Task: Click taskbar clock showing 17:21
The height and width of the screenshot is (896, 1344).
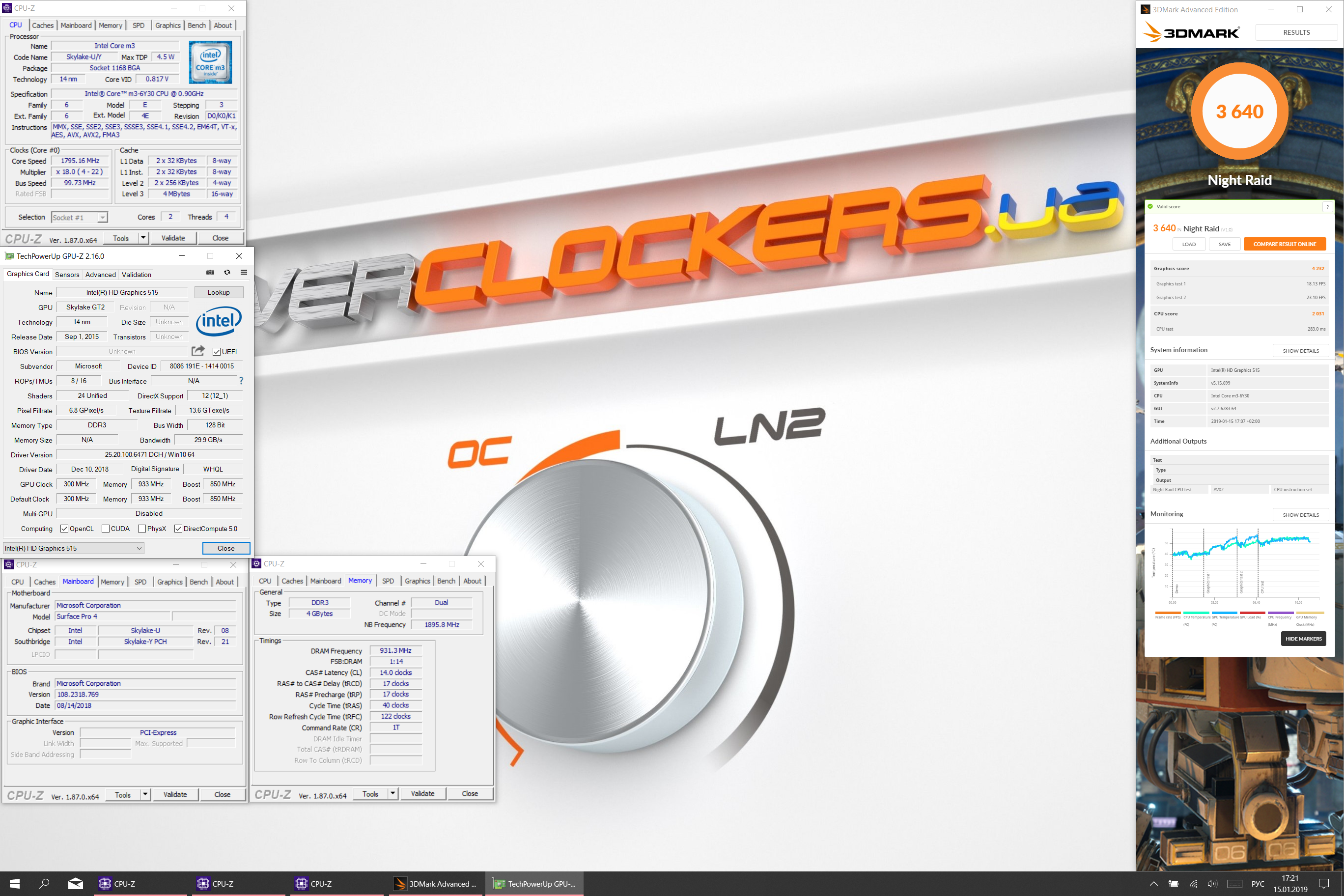Action: (x=1289, y=883)
